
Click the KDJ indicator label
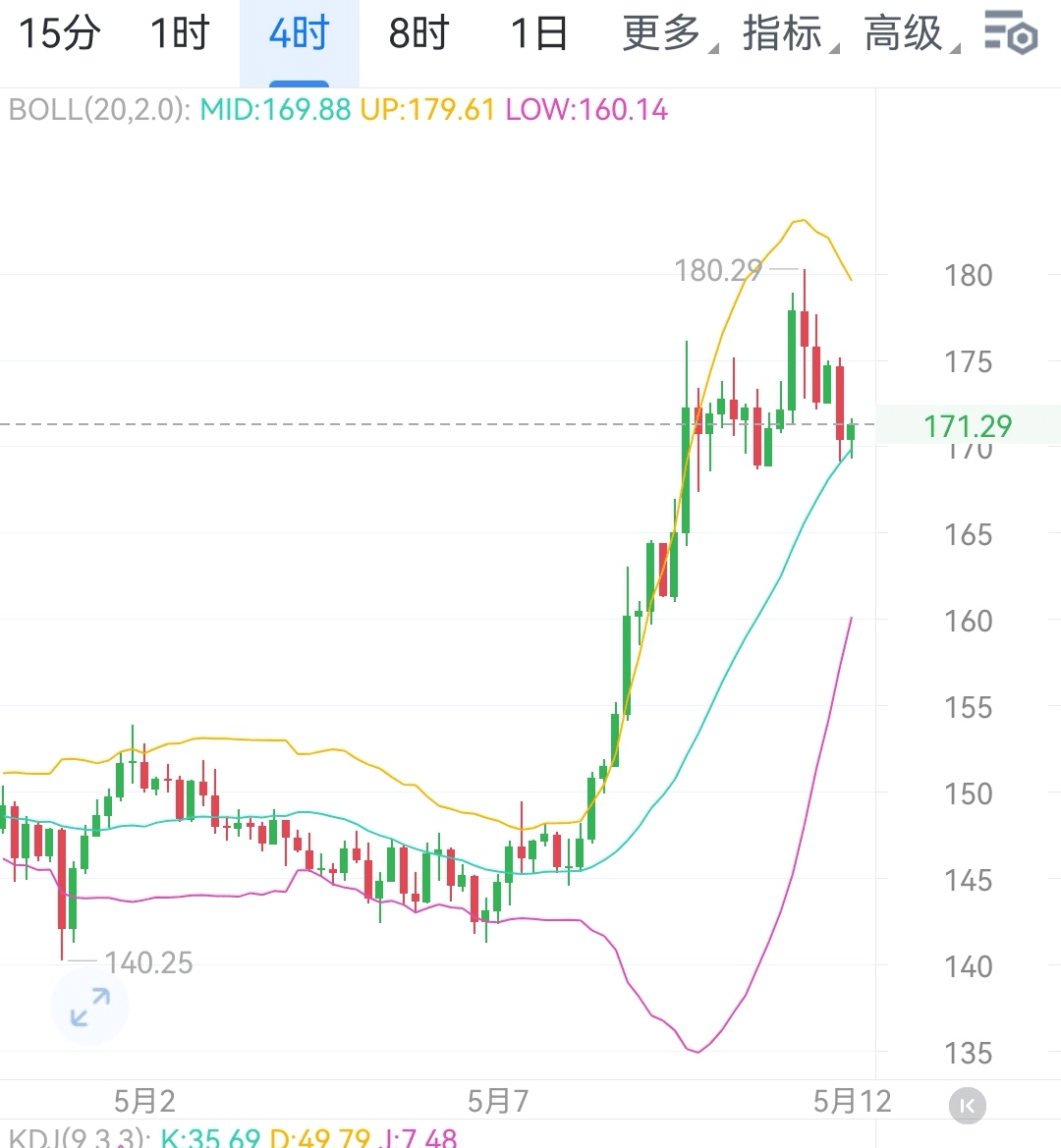point(79,1137)
